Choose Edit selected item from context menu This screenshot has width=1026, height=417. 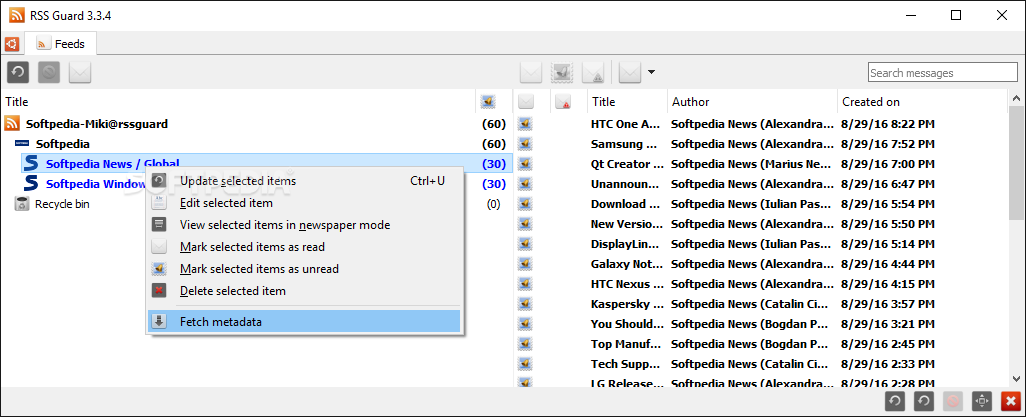pos(304,203)
